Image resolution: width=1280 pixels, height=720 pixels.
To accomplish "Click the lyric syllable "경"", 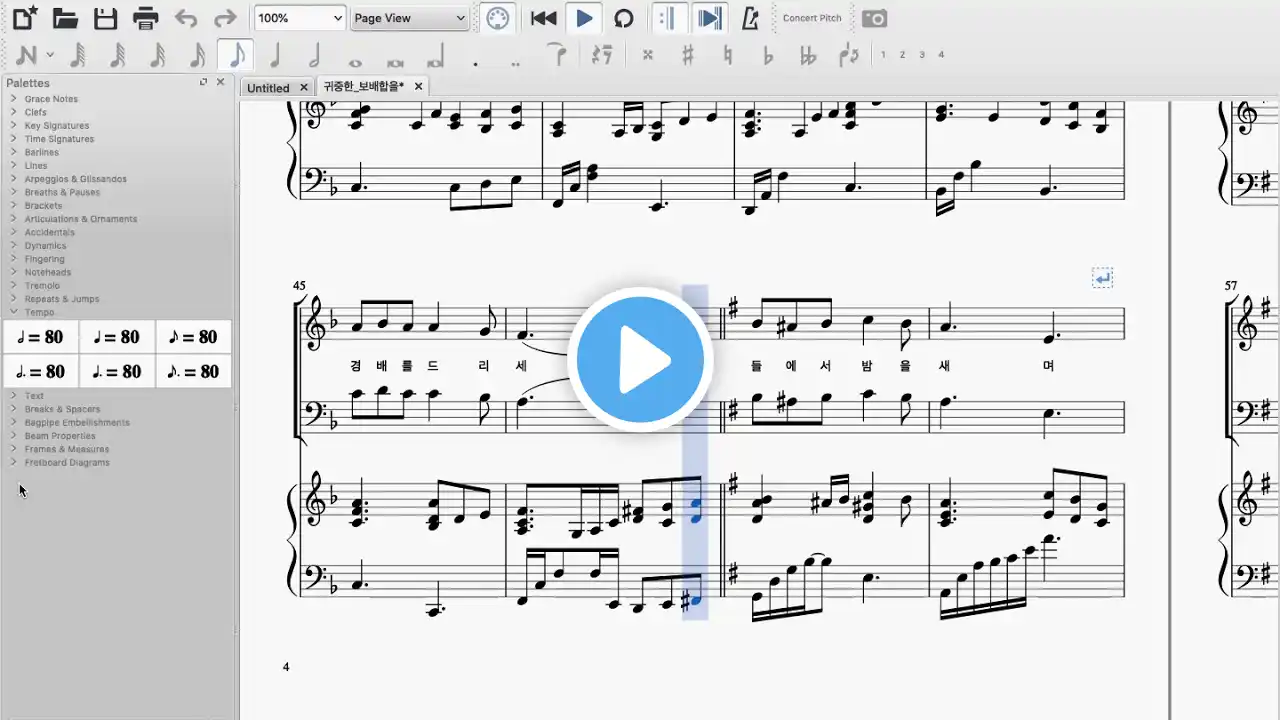I will [x=354, y=366].
